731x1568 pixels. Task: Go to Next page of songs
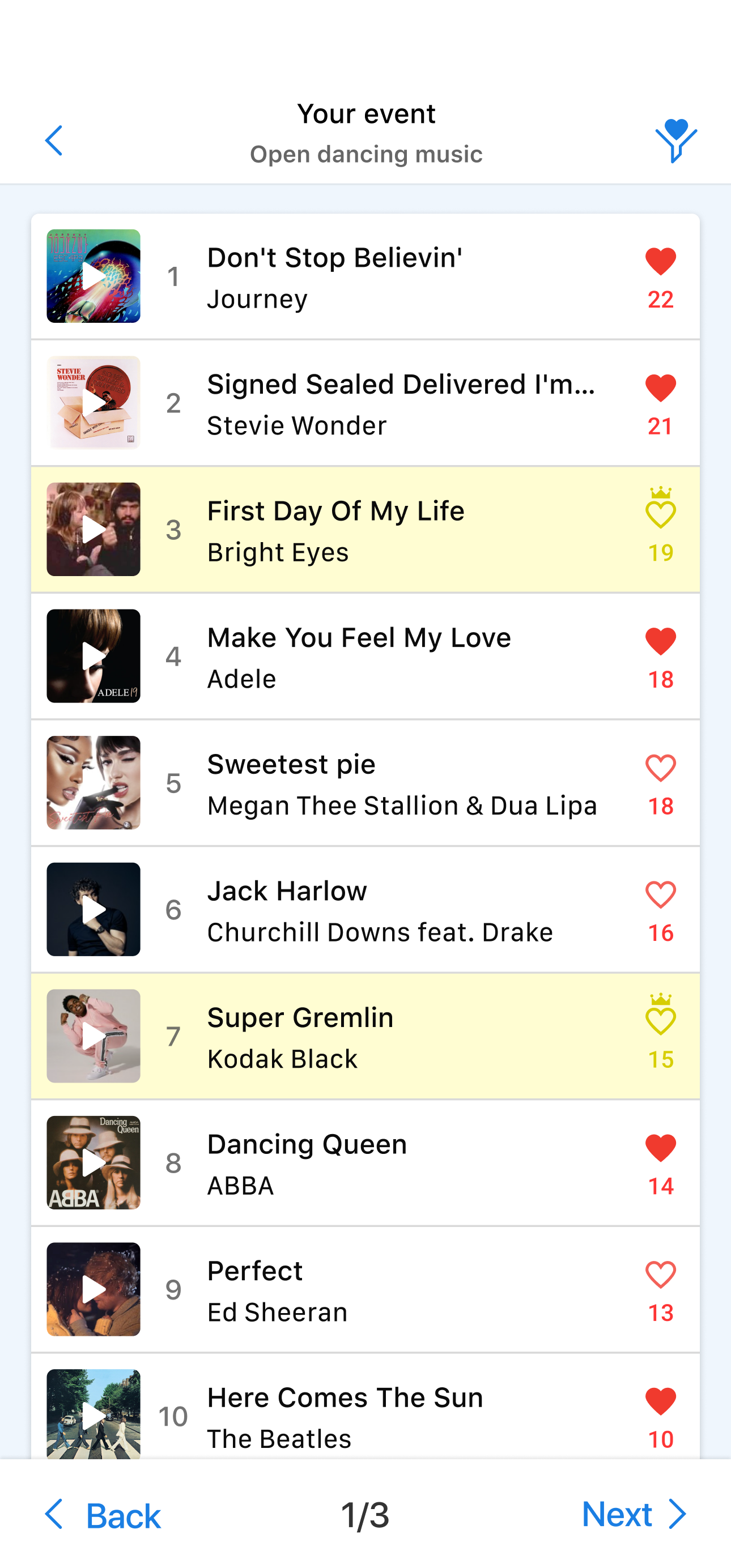(x=634, y=1514)
